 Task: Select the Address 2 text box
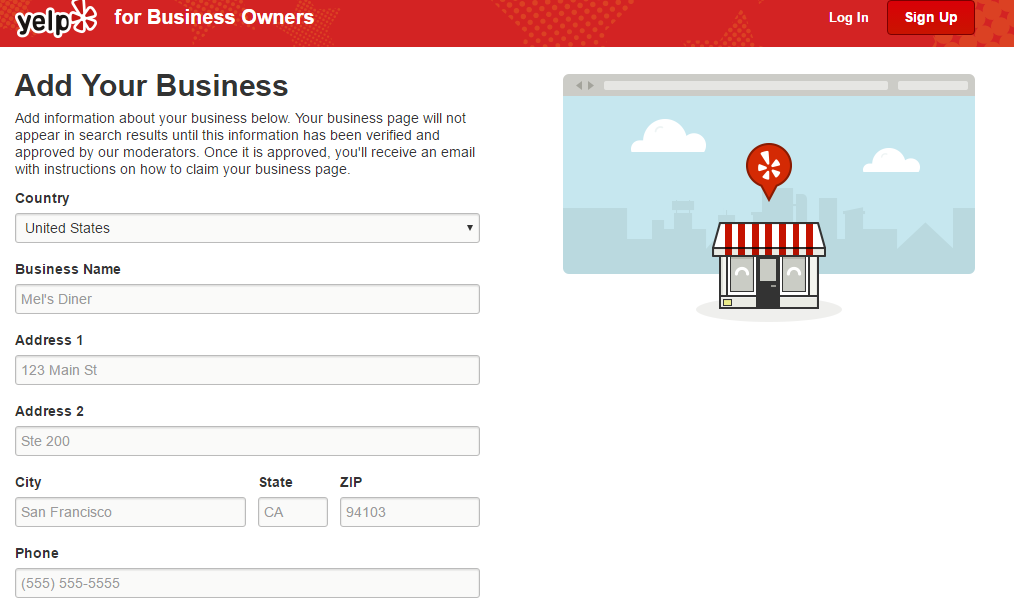click(247, 441)
